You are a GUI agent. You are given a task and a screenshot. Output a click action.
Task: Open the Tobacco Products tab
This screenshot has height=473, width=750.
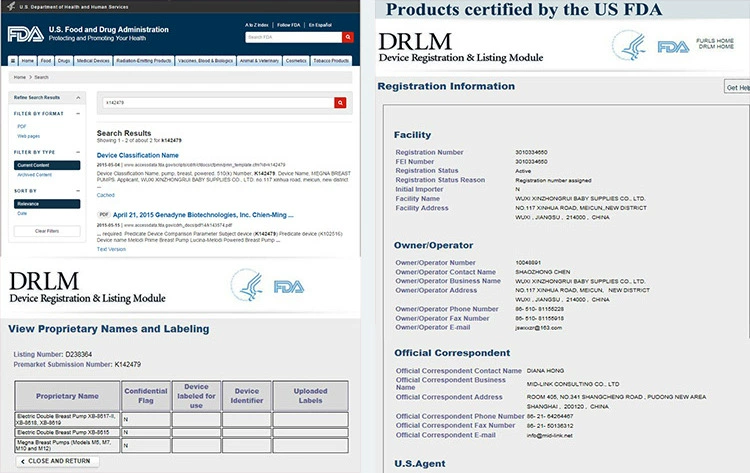pos(331,61)
